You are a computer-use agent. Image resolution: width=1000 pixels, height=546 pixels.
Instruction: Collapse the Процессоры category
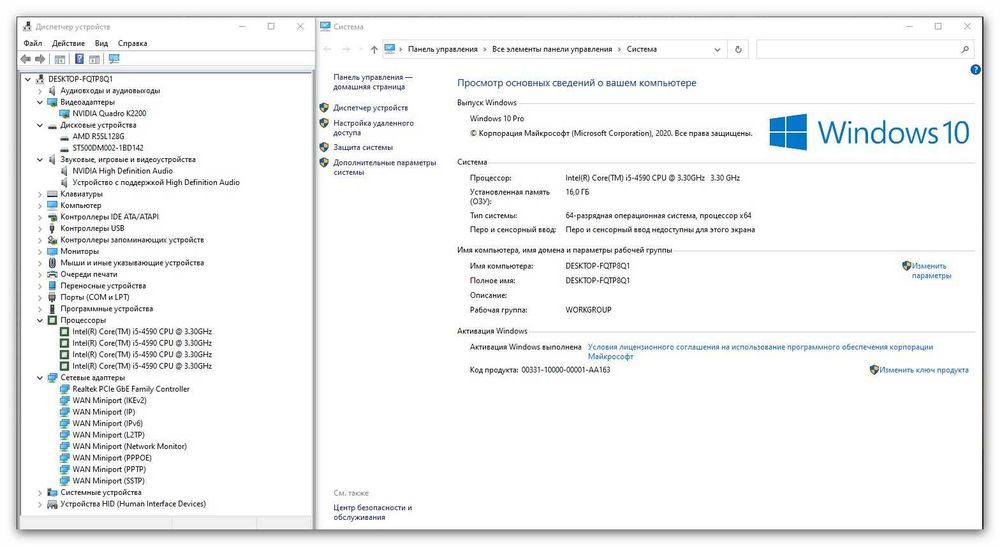click(40, 320)
